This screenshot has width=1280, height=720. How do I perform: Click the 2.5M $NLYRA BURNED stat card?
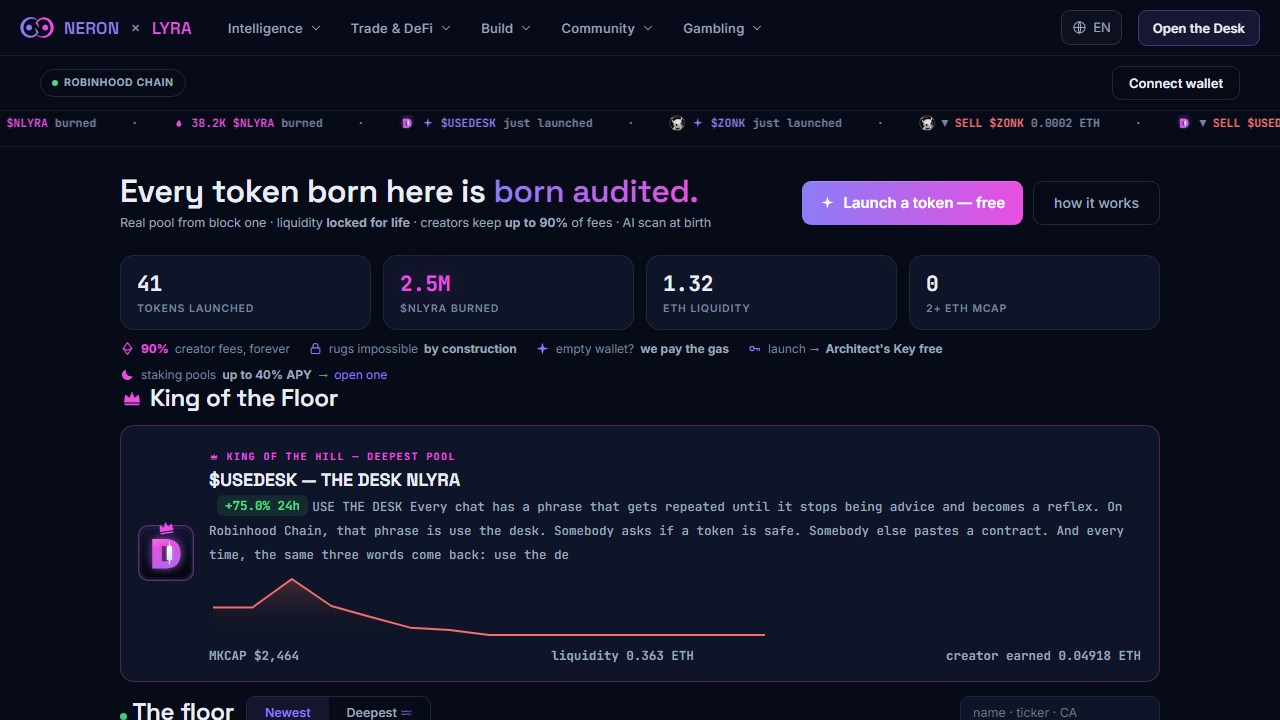[x=508, y=292]
